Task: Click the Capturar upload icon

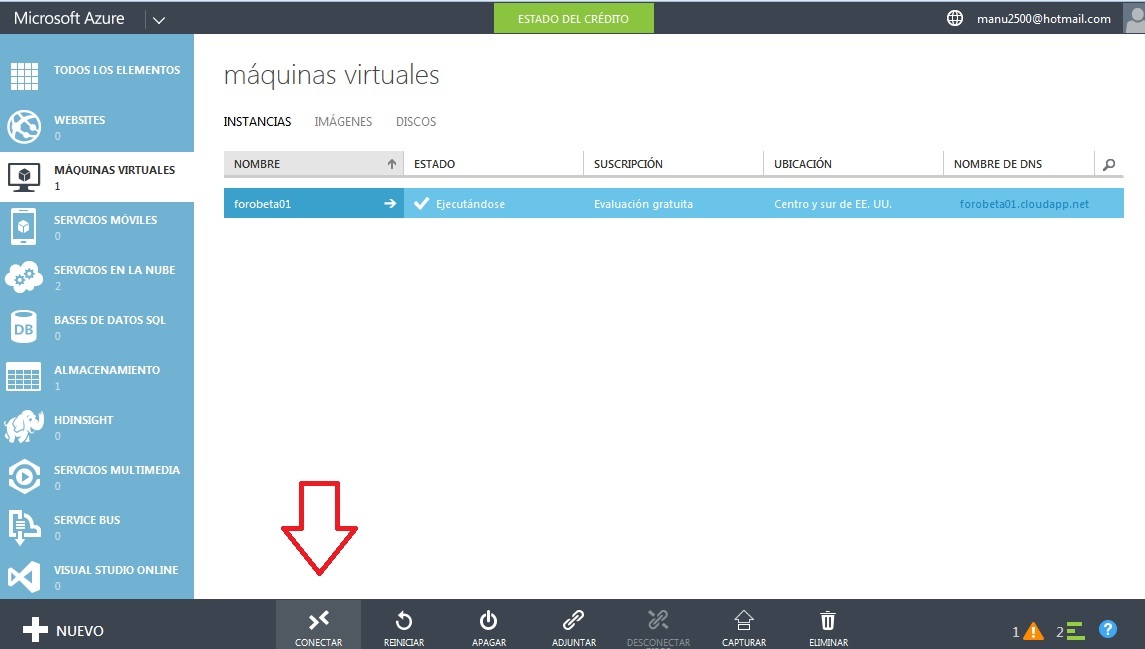Action: click(x=743, y=621)
